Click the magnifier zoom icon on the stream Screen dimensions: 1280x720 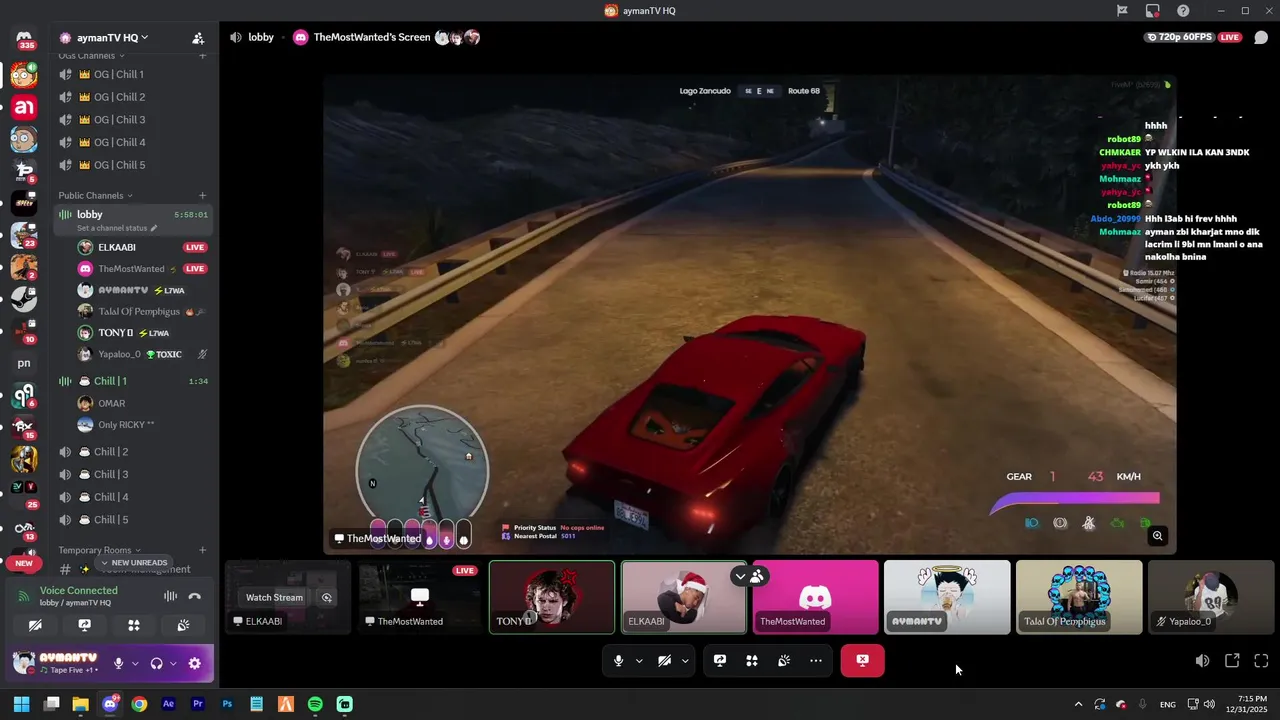coord(1157,536)
